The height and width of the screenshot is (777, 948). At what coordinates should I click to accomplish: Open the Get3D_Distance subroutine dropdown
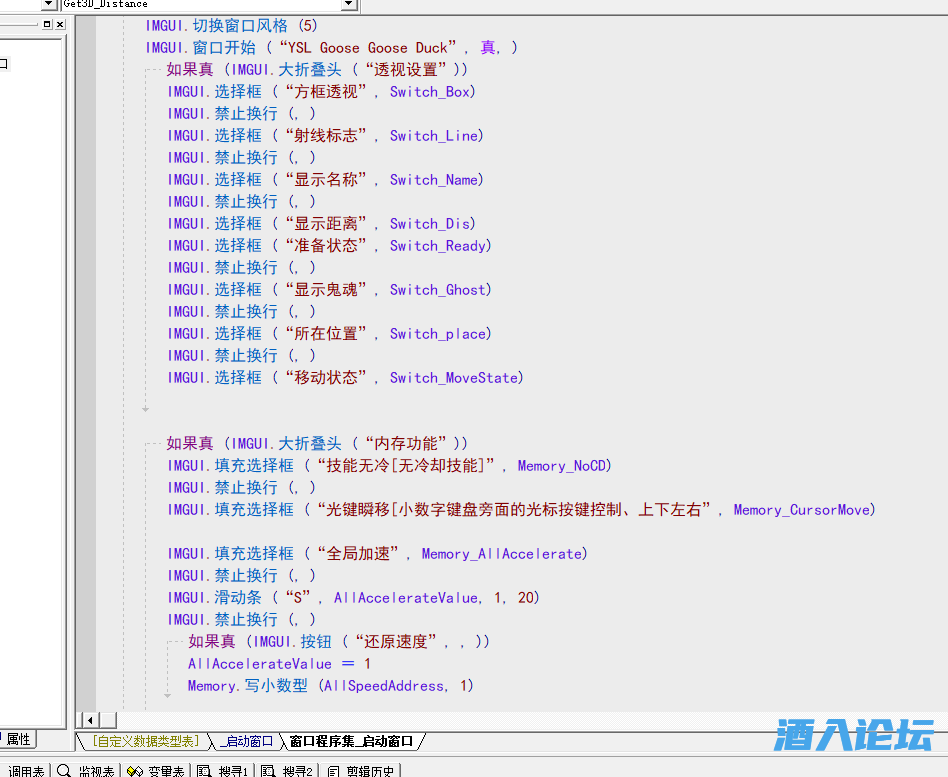(348, 5)
